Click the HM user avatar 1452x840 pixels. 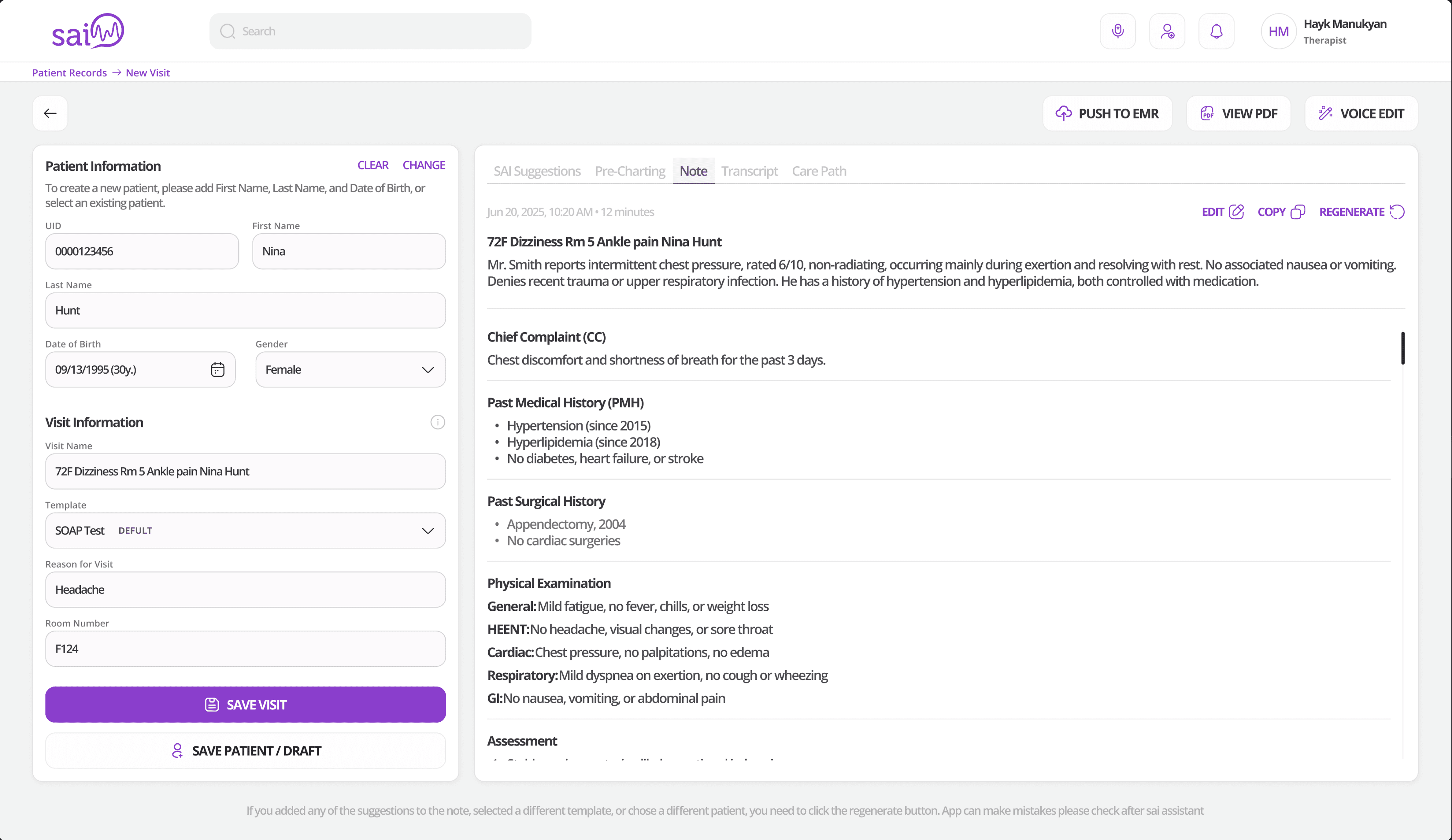1279,31
